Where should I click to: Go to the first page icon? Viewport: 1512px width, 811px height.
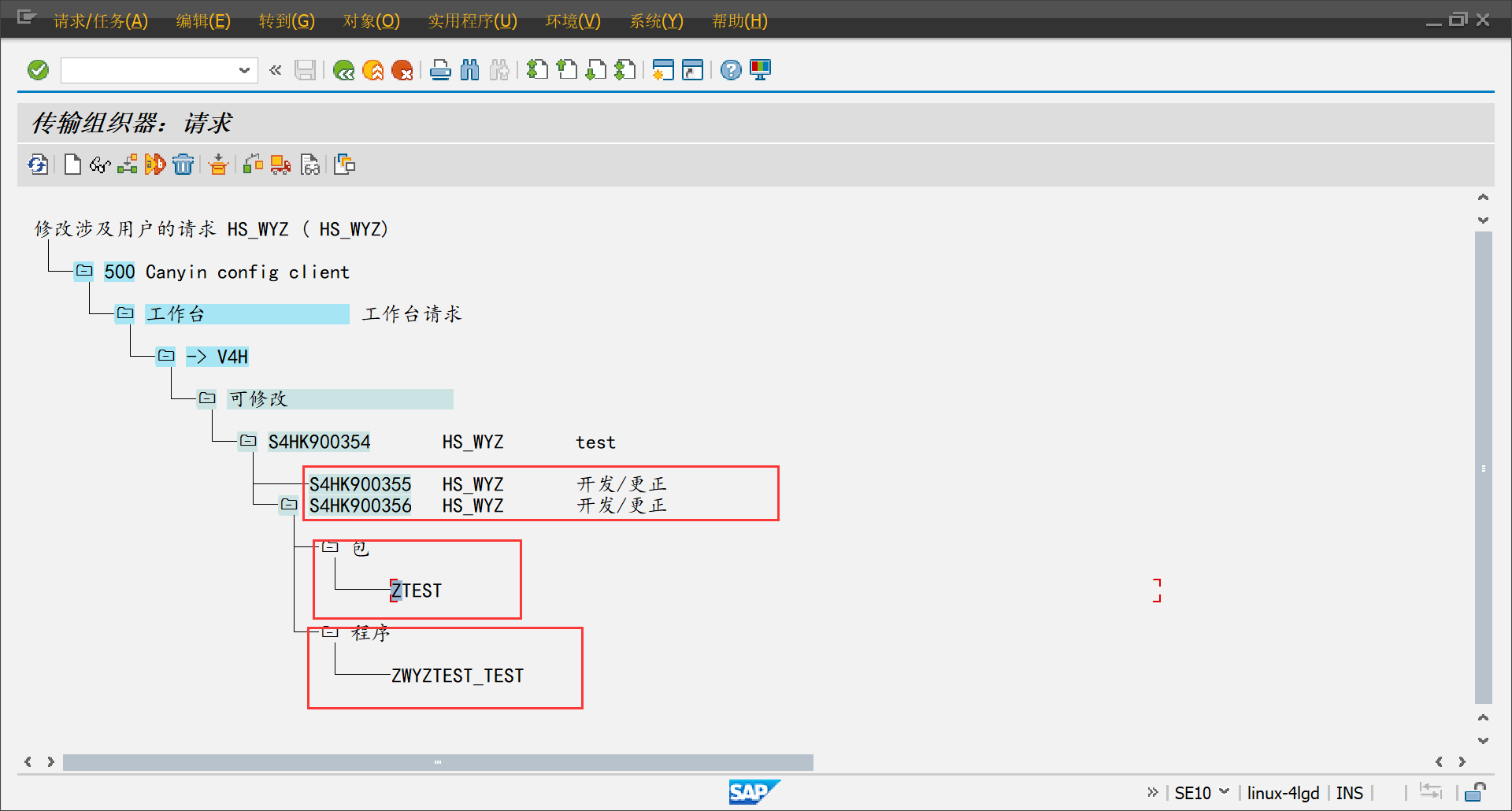[x=537, y=70]
